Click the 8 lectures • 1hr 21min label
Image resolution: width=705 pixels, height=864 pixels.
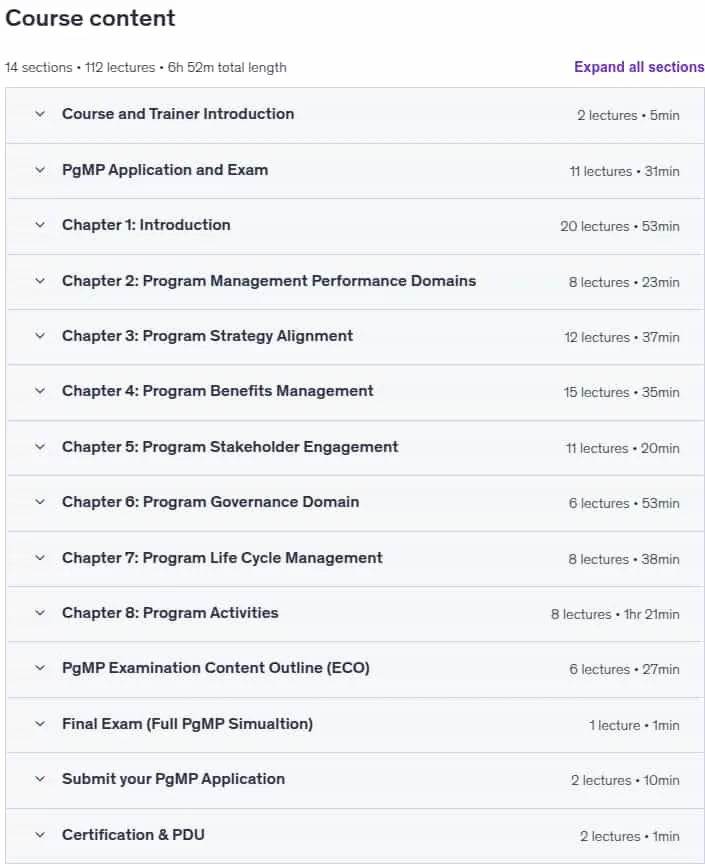click(x=615, y=614)
